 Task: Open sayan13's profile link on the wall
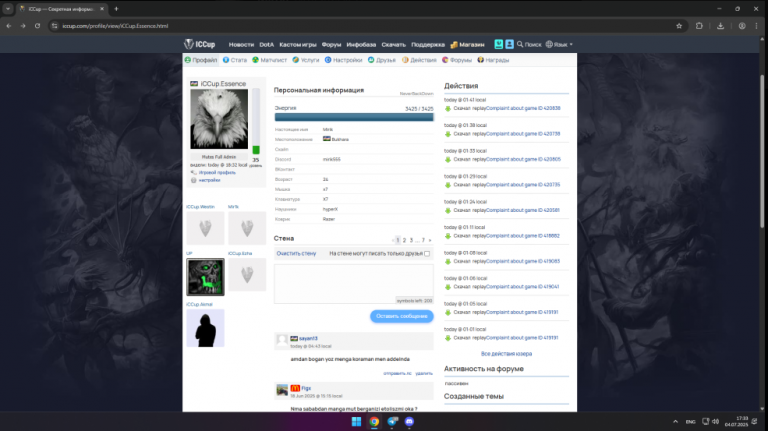(x=308, y=338)
